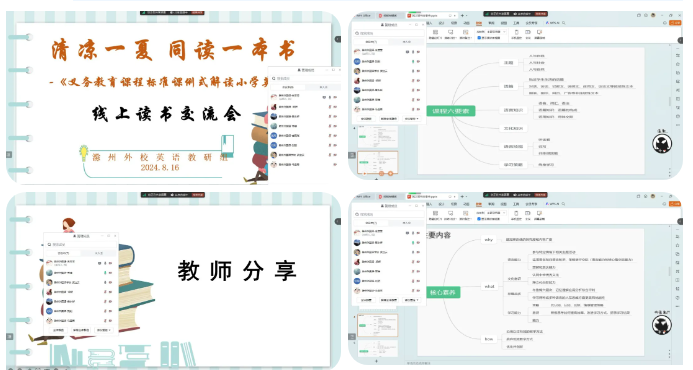Image resolution: width=693 pixels, height=370 pixels.
Task: Click the floating owl avatar beside the 核心素养 mind map
Action: coord(662,325)
